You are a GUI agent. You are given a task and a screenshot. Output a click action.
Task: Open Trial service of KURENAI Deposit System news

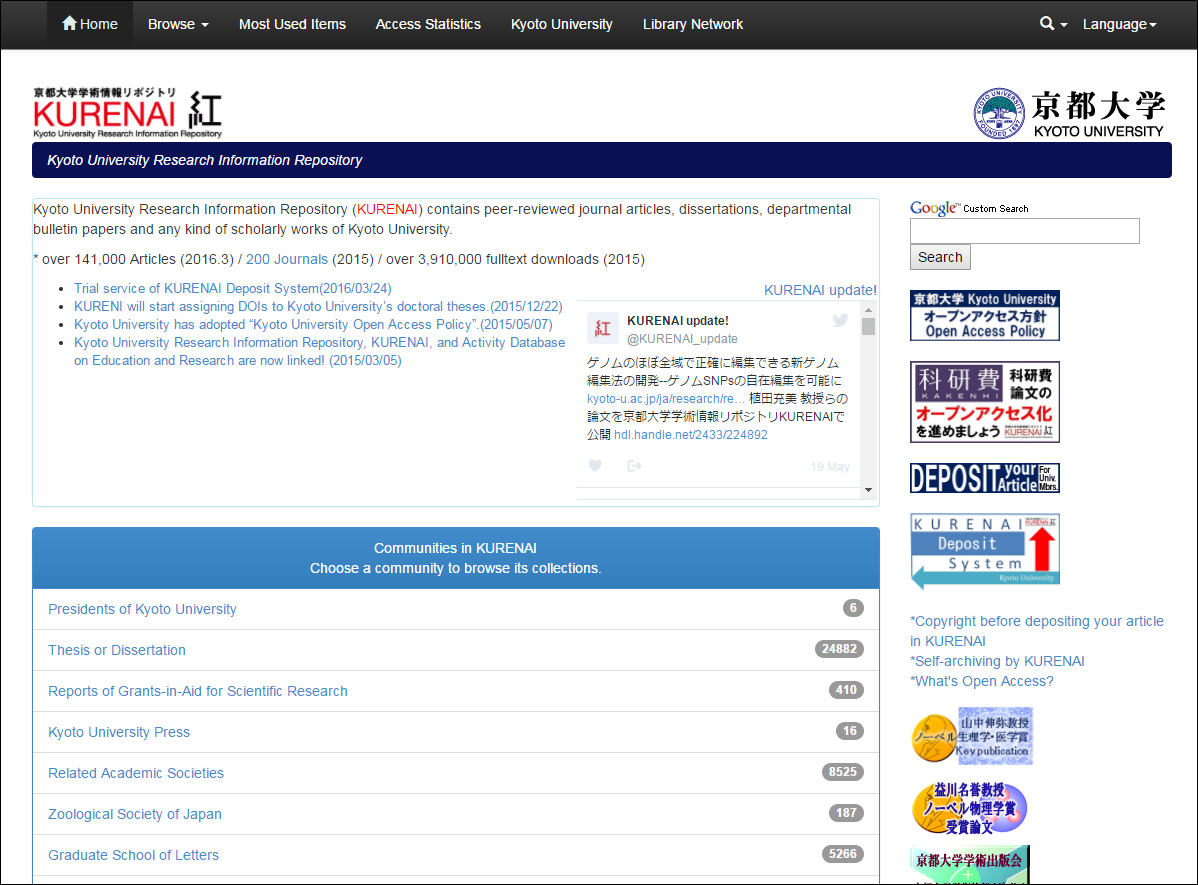[232, 288]
